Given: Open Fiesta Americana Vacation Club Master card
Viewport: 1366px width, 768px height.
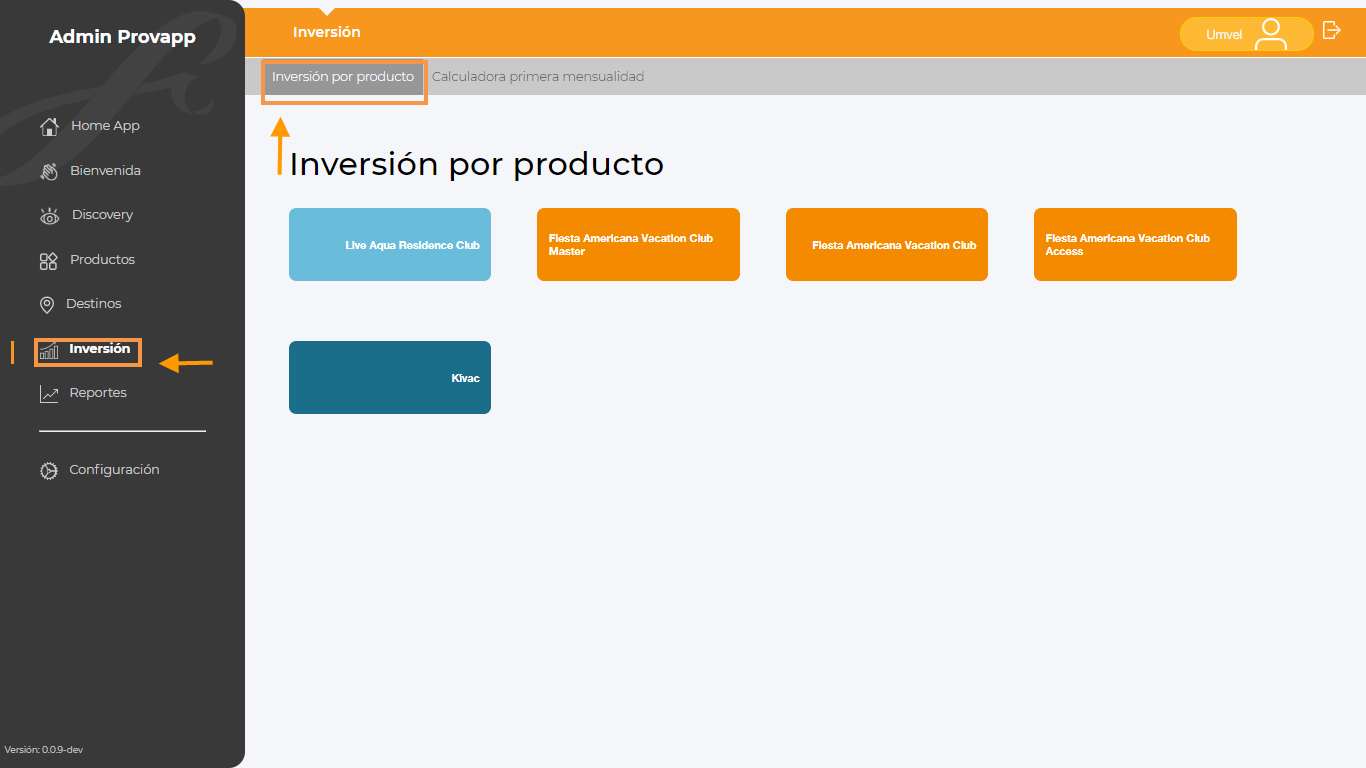Looking at the screenshot, I should coord(638,245).
